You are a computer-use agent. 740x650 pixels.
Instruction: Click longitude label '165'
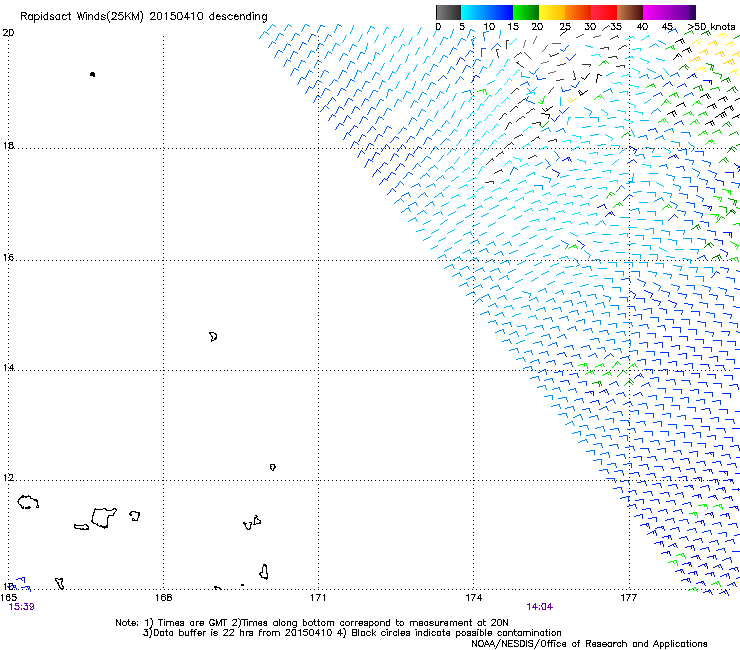coord(8,597)
